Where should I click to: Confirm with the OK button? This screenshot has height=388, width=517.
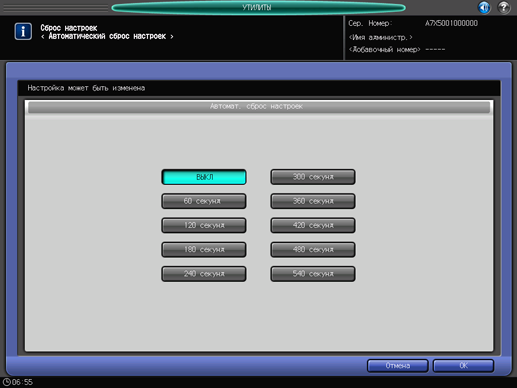tap(463, 366)
